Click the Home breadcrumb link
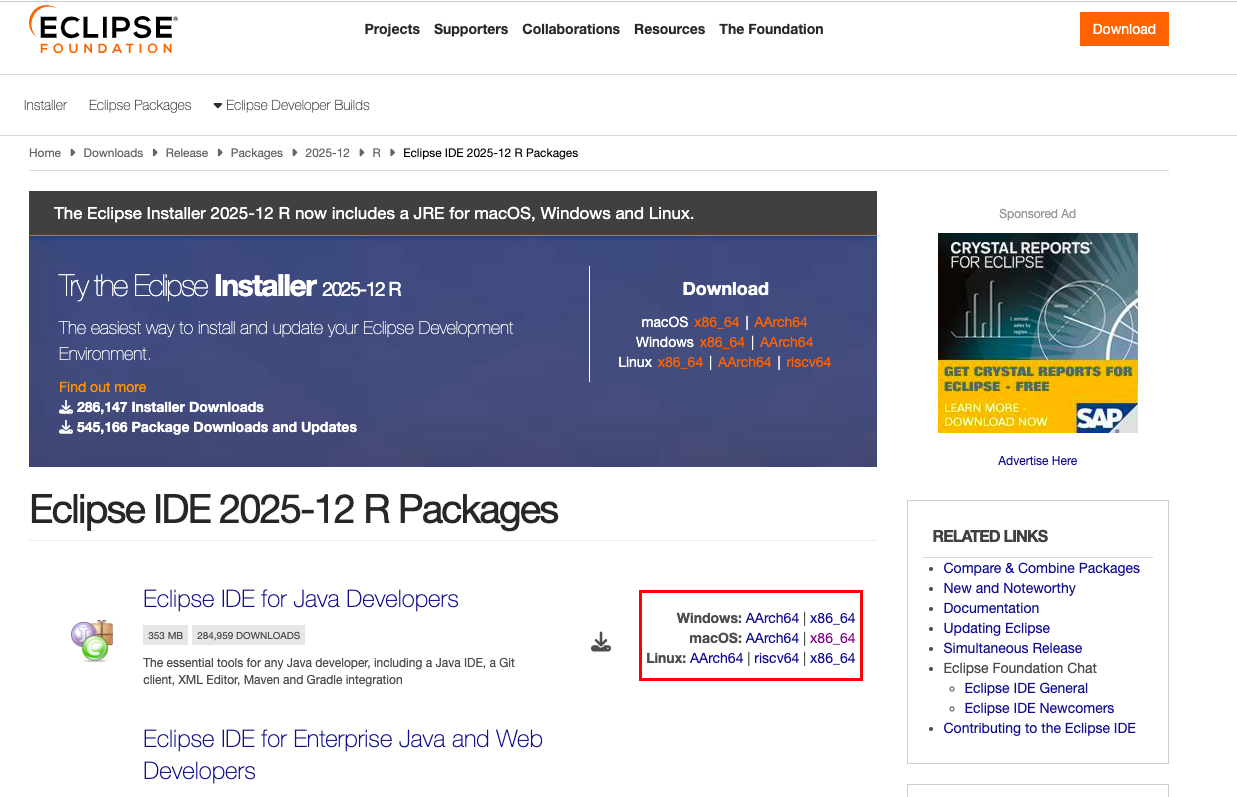This screenshot has width=1237, height=797. [x=45, y=152]
